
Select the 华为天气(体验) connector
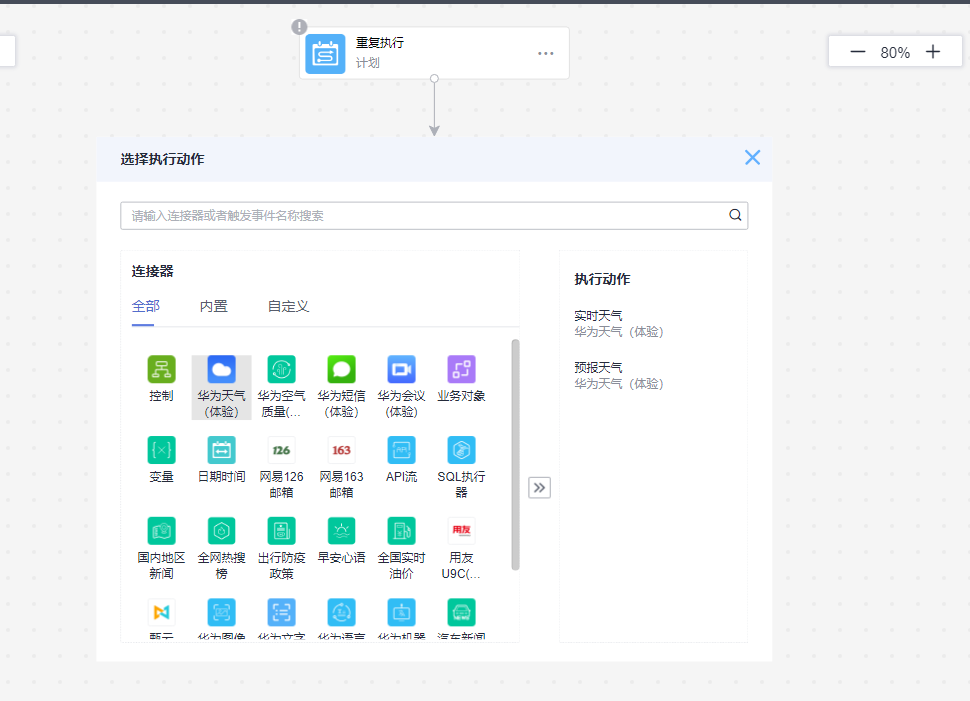click(221, 387)
